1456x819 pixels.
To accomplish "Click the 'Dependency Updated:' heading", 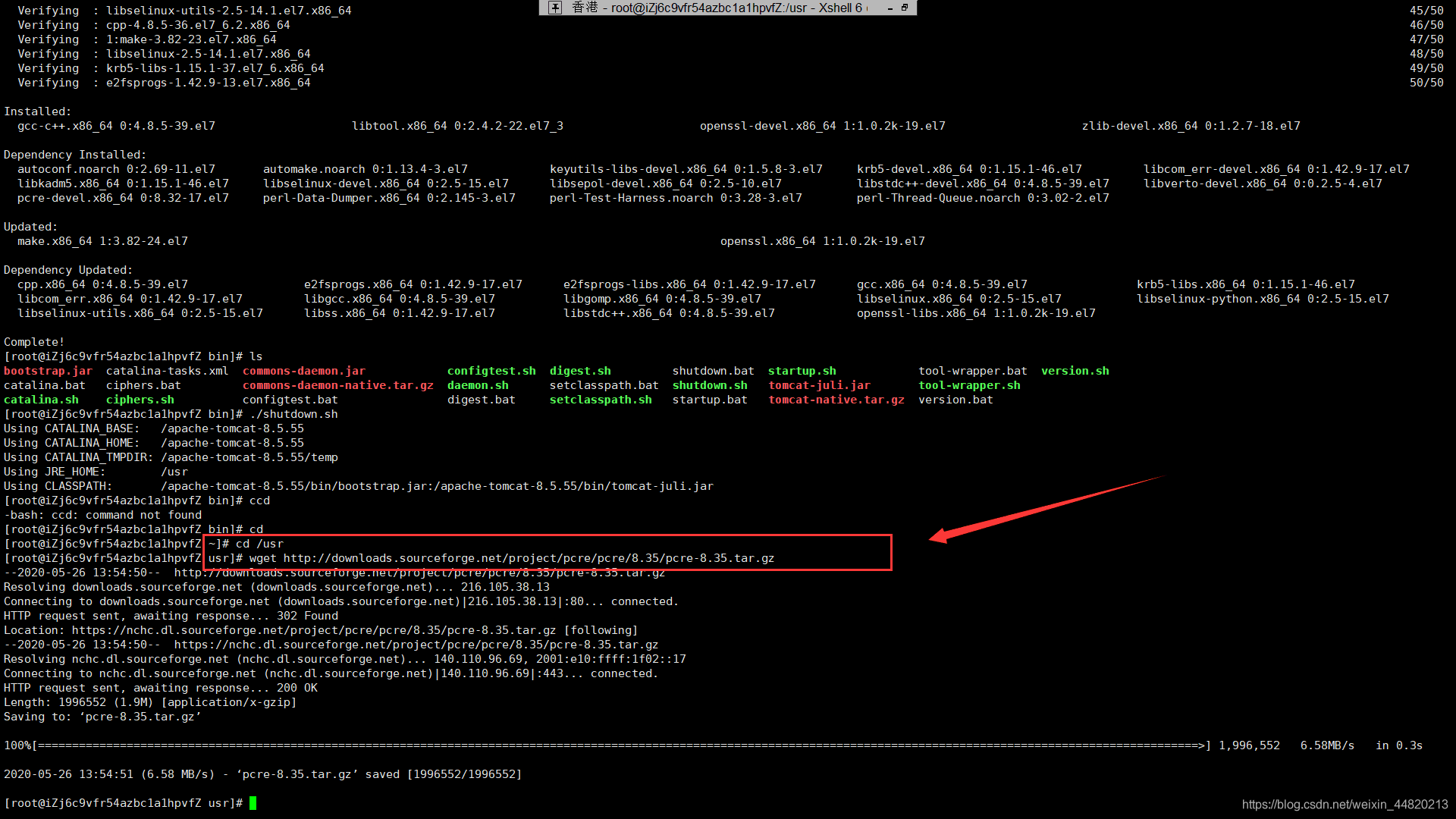I will tap(67, 270).
